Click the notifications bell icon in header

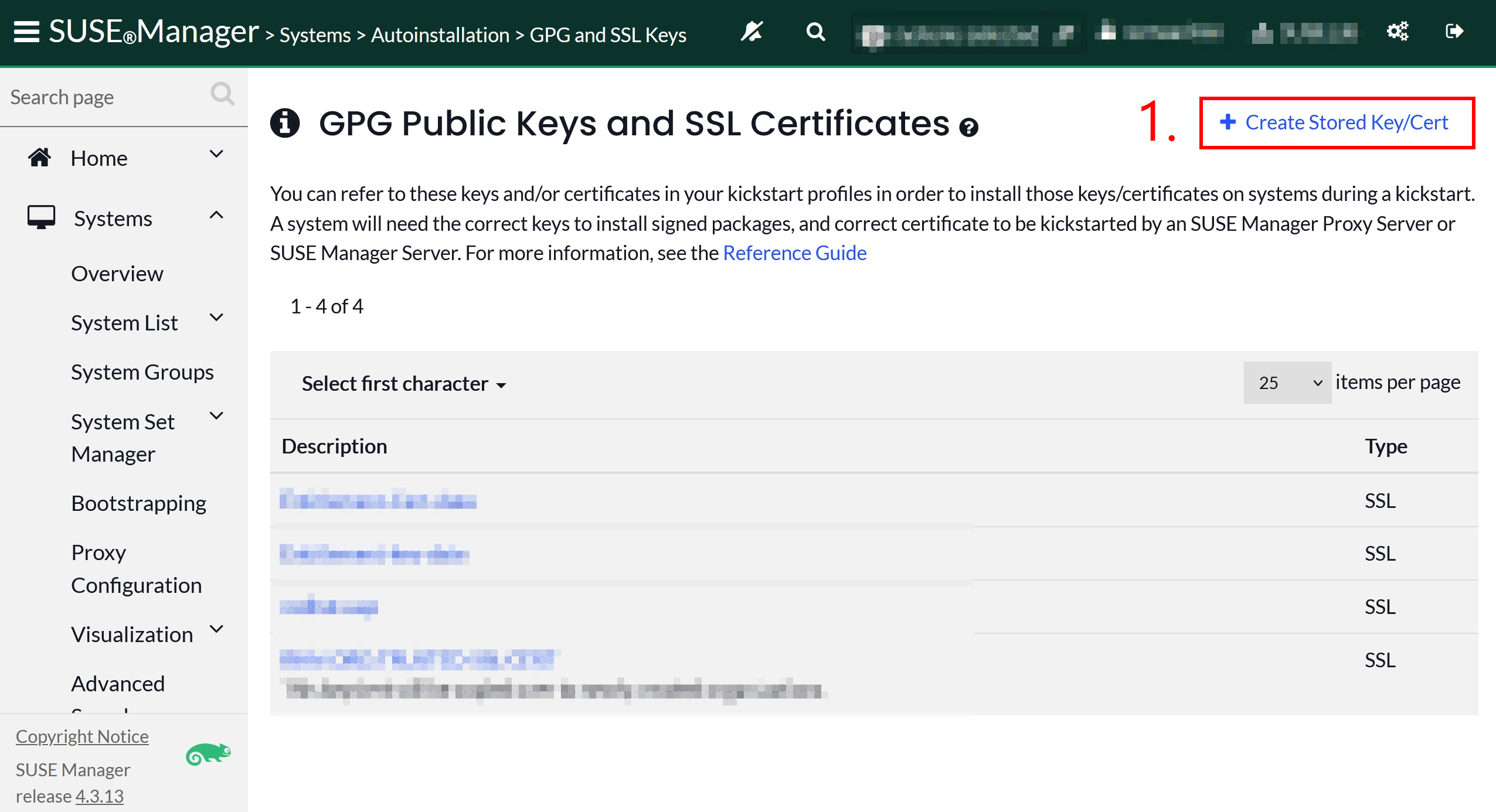coord(752,32)
